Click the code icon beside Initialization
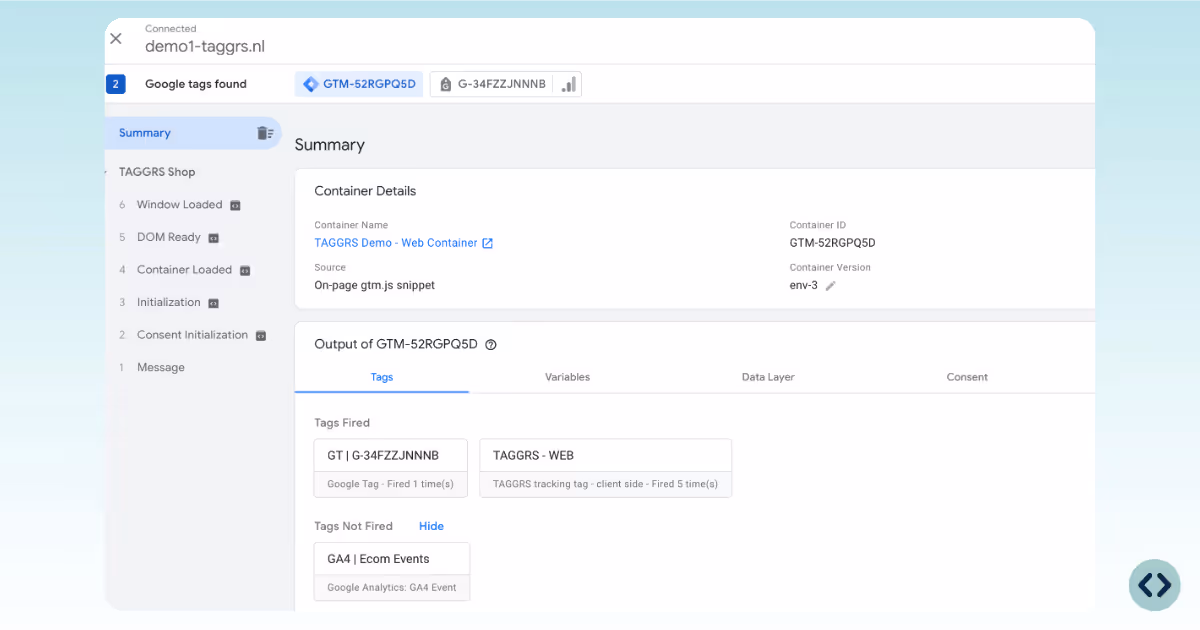 coord(213,303)
